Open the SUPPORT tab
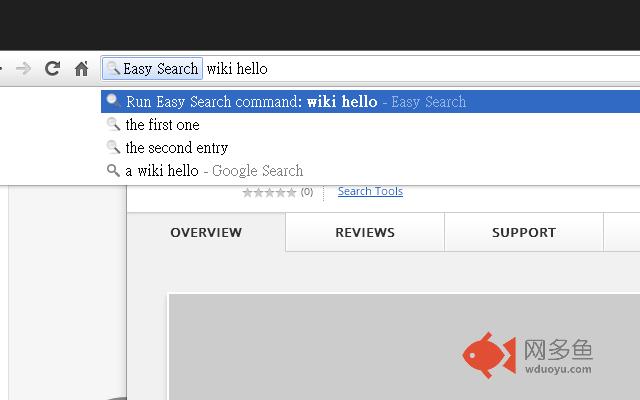 click(524, 233)
